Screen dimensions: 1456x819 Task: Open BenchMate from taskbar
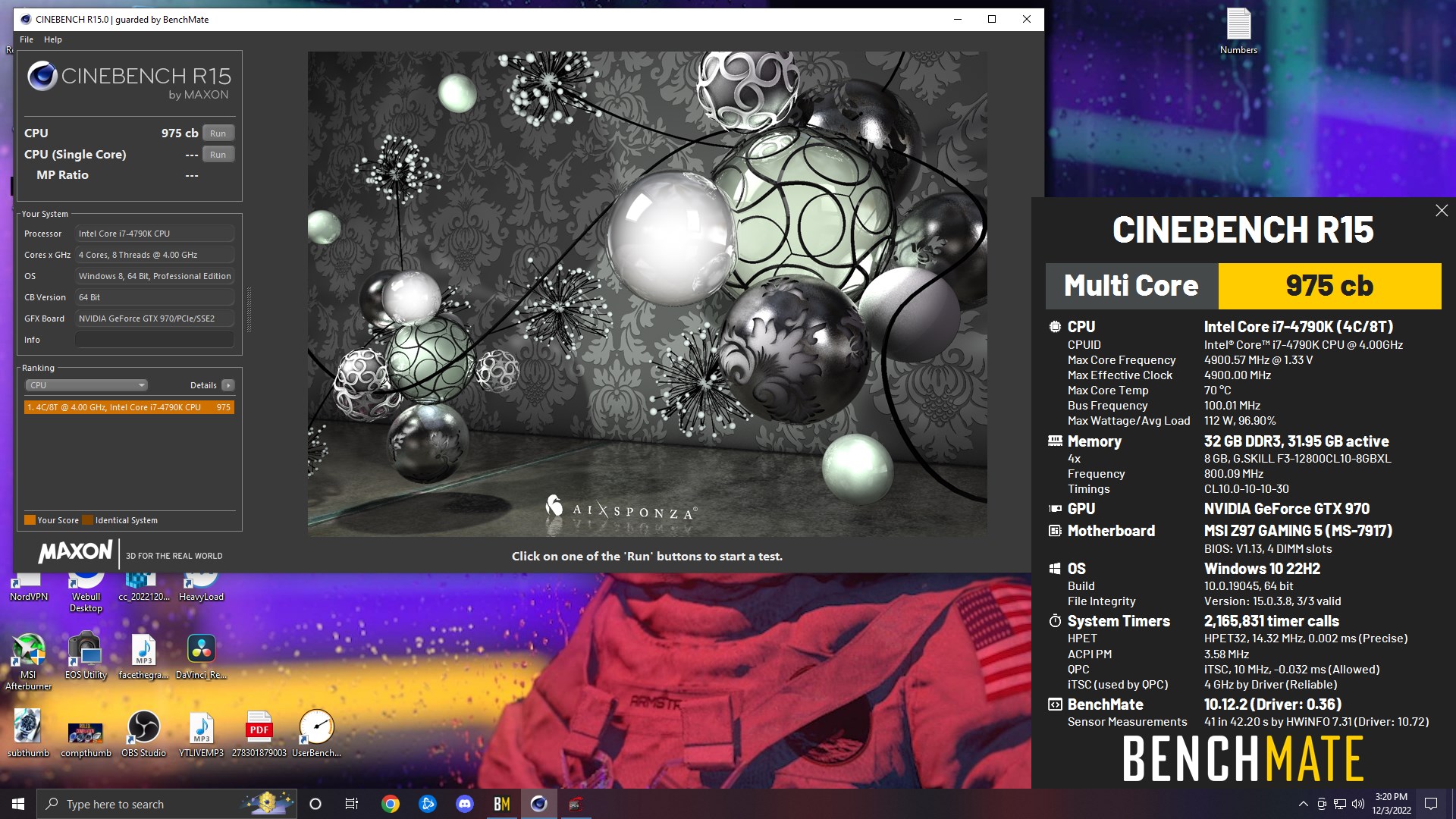502,804
